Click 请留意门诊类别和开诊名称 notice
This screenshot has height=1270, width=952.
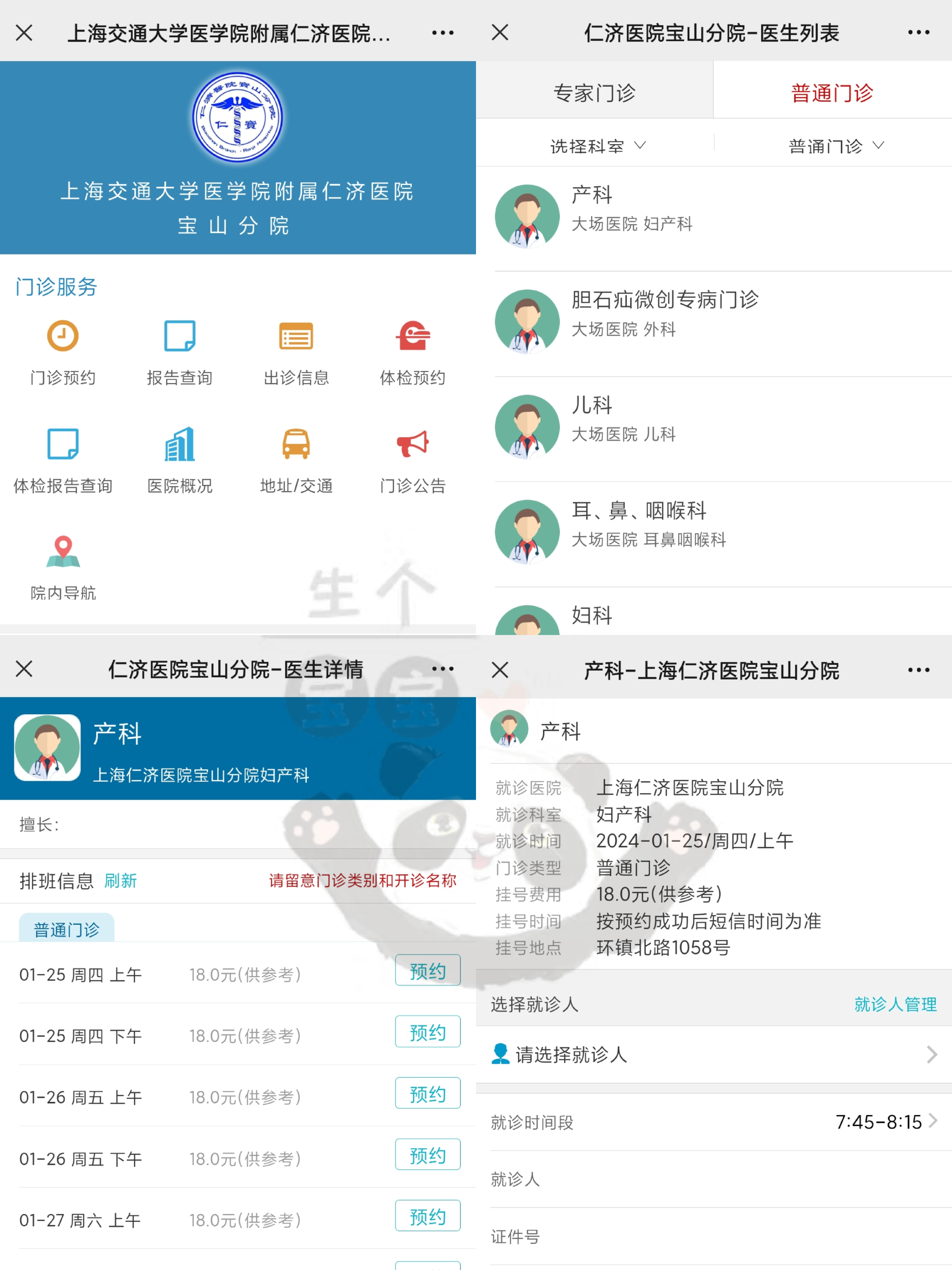coord(362,881)
